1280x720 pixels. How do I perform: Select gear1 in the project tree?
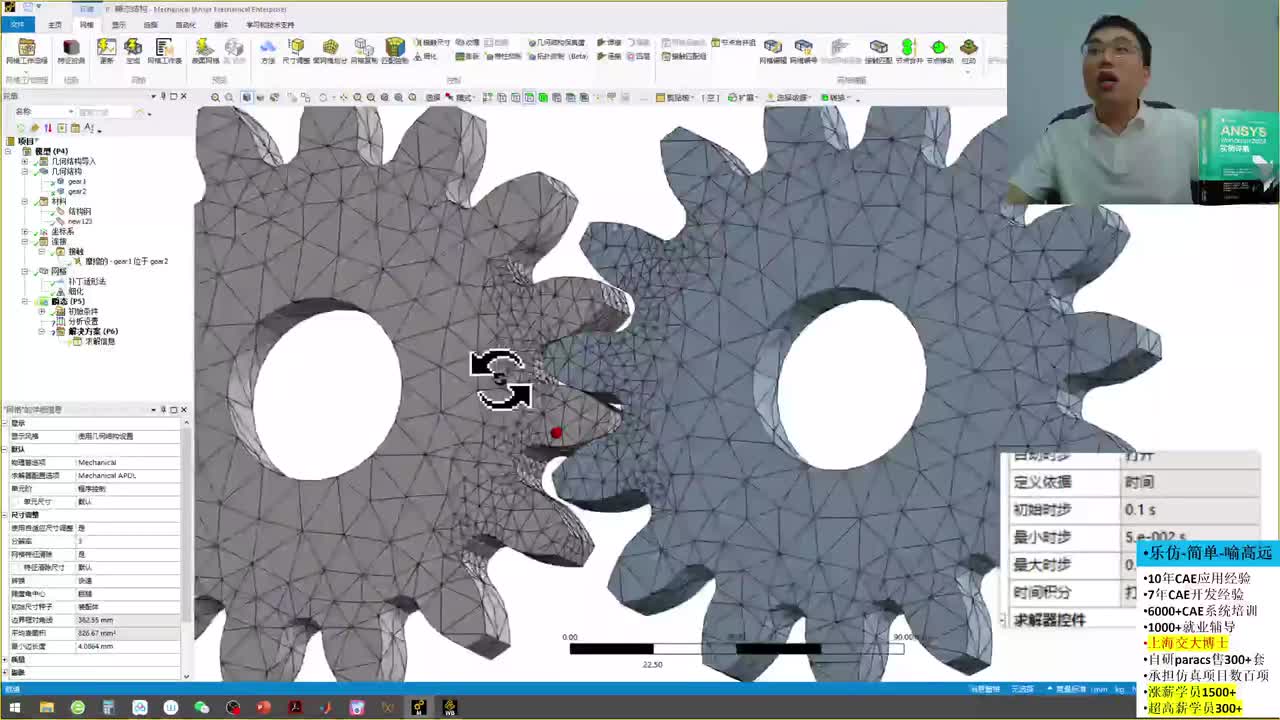tap(77, 181)
